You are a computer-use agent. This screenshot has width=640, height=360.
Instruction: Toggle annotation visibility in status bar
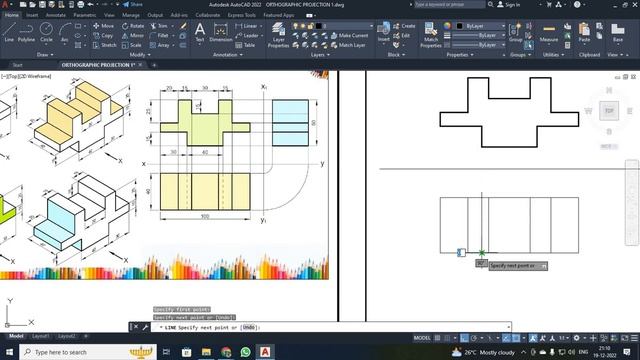pos(533,338)
